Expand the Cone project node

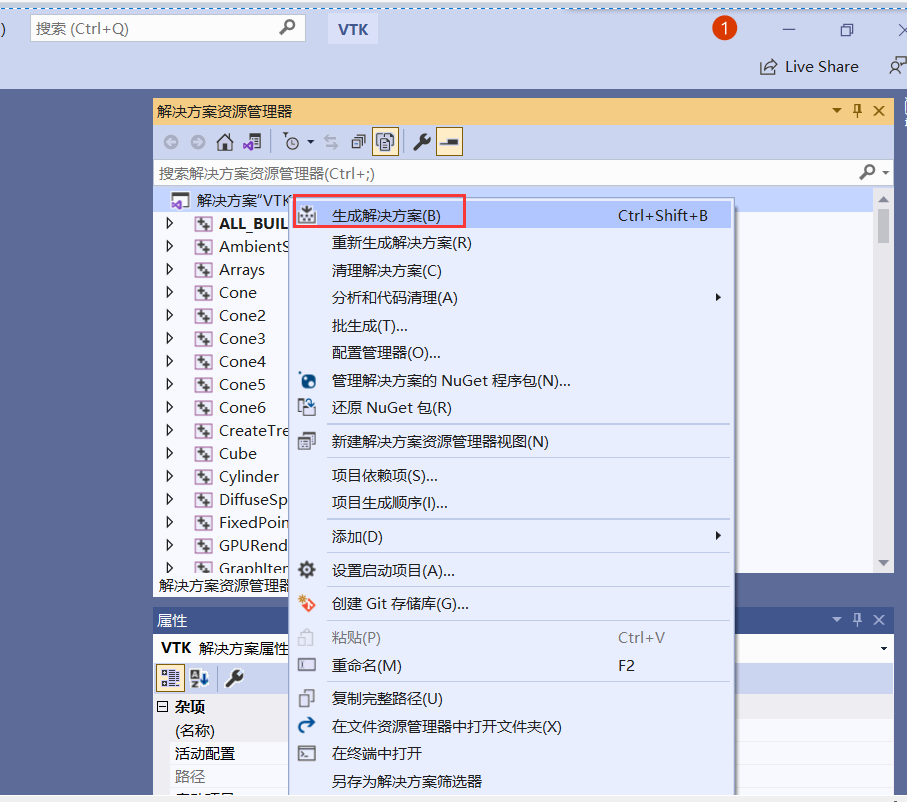(x=169, y=292)
